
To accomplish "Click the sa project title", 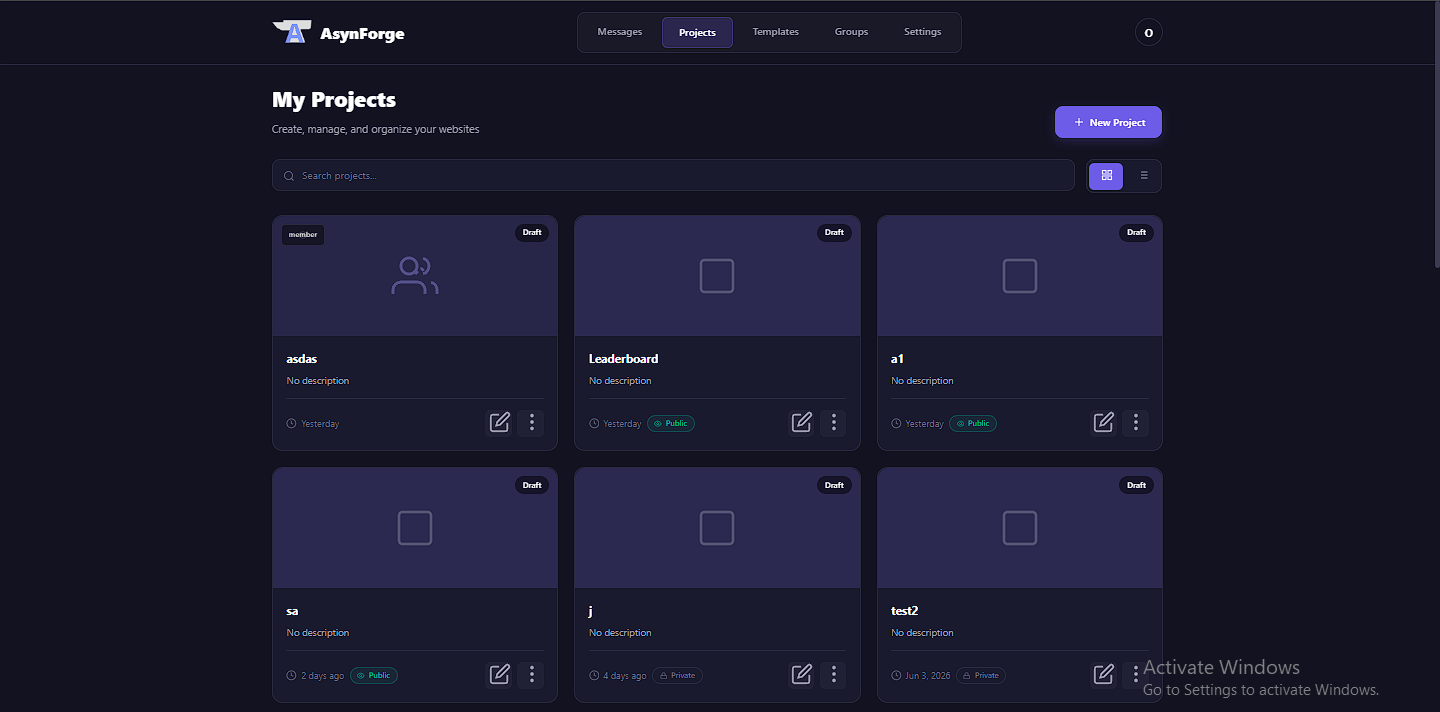I will [x=292, y=610].
